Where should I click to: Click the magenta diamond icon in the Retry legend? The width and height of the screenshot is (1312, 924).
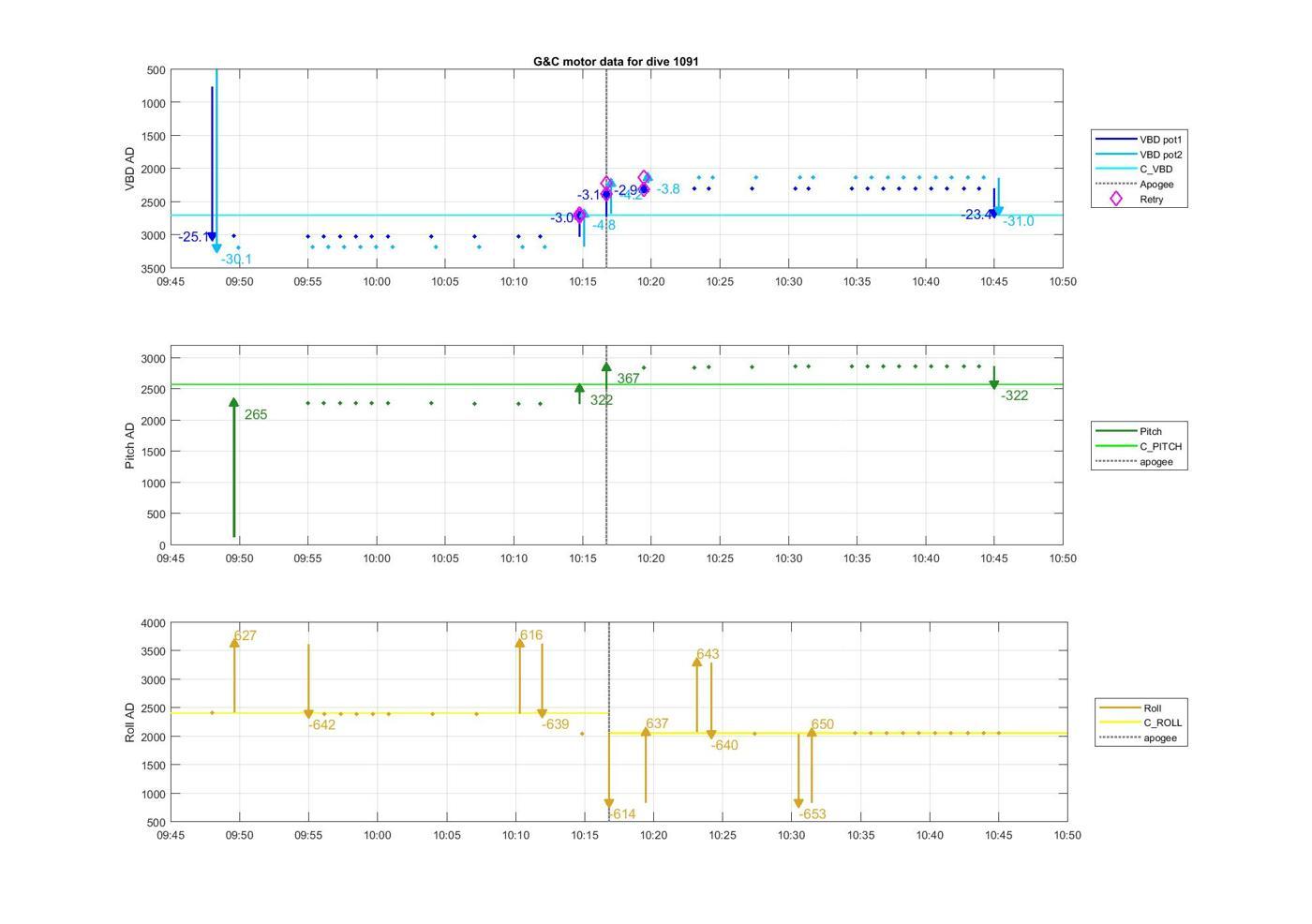coord(1115,200)
